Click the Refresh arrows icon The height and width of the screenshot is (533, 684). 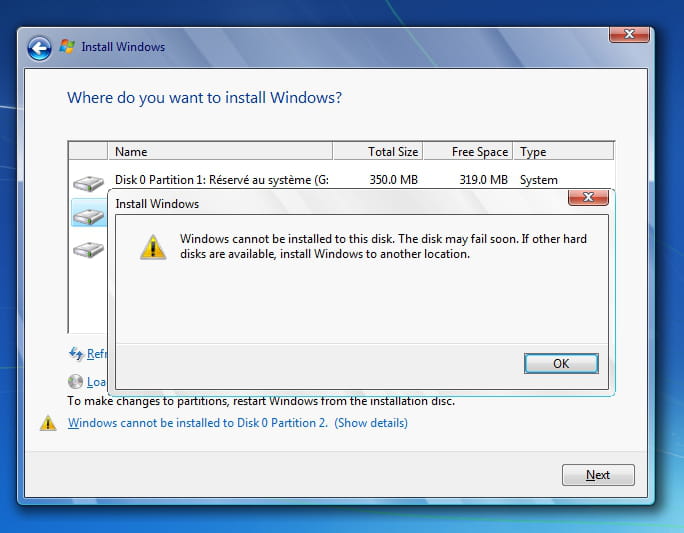[x=76, y=353]
